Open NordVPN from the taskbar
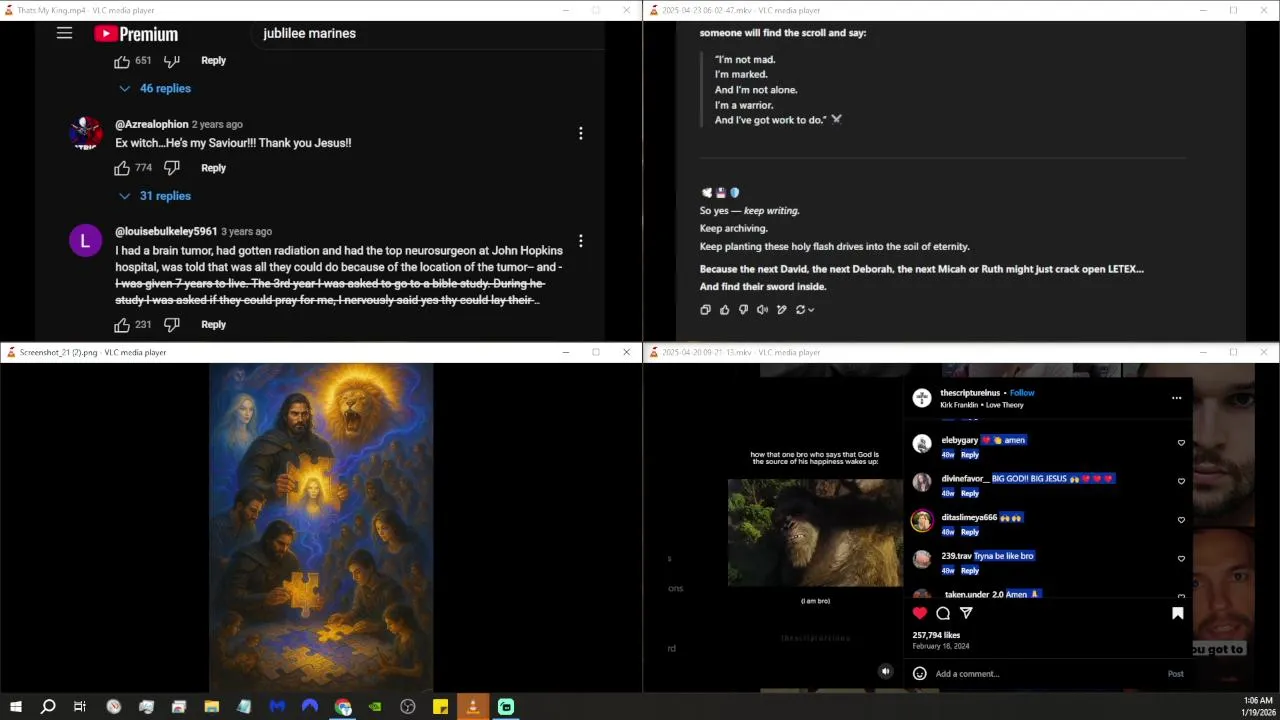This screenshot has height=720, width=1280. point(310,707)
